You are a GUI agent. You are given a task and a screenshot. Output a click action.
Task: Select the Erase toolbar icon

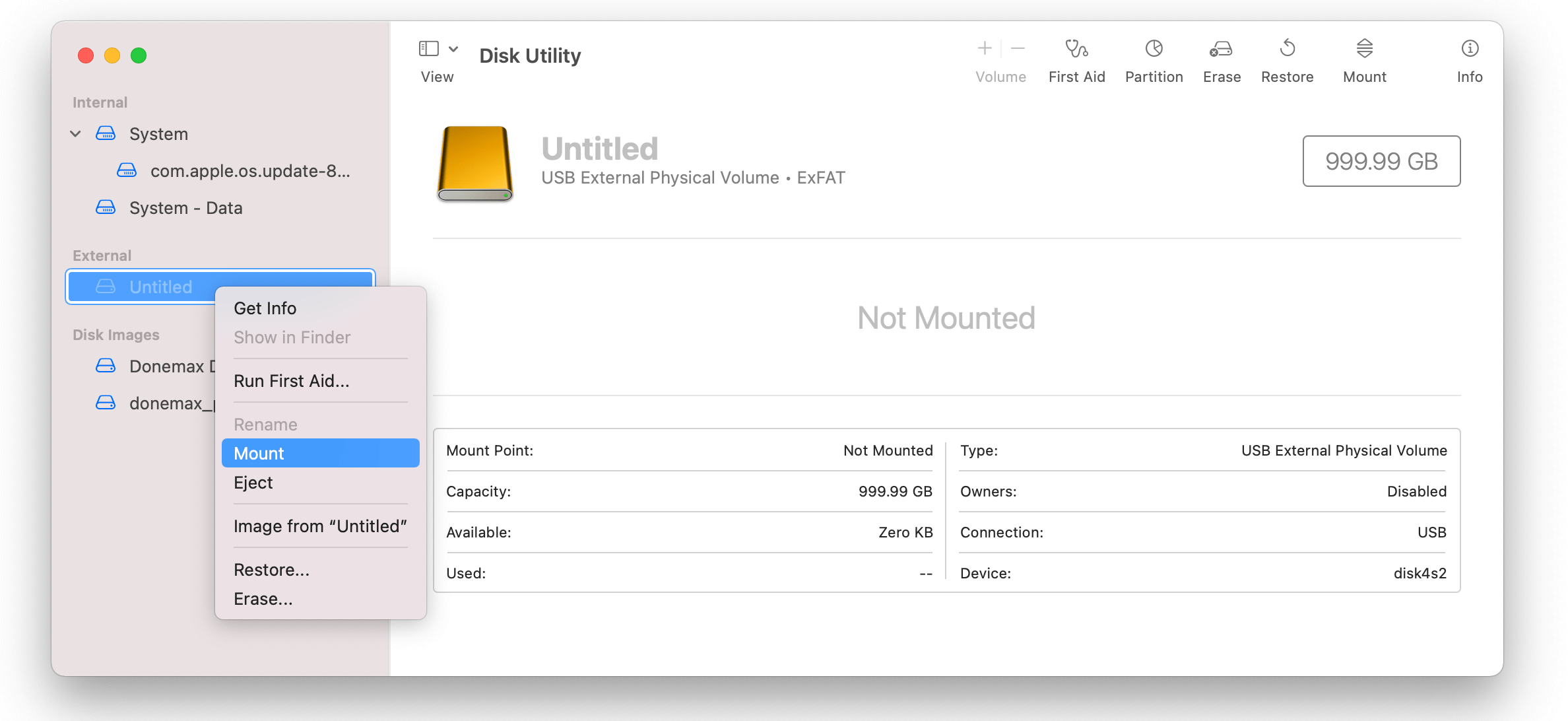1221,59
